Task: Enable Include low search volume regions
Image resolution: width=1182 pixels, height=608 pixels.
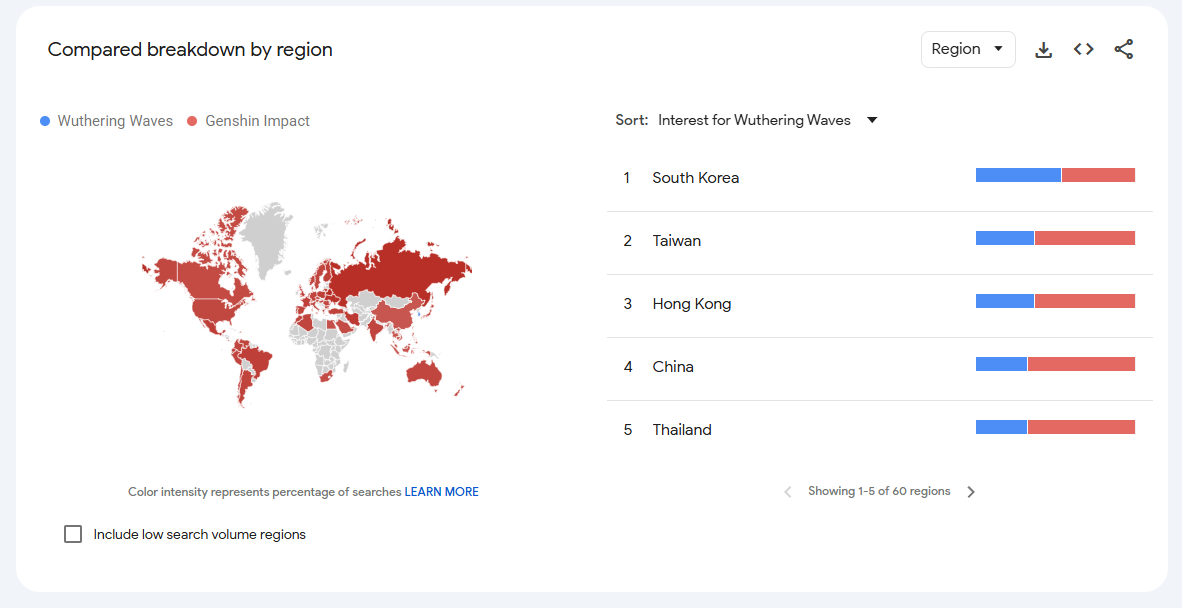Action: 73,534
